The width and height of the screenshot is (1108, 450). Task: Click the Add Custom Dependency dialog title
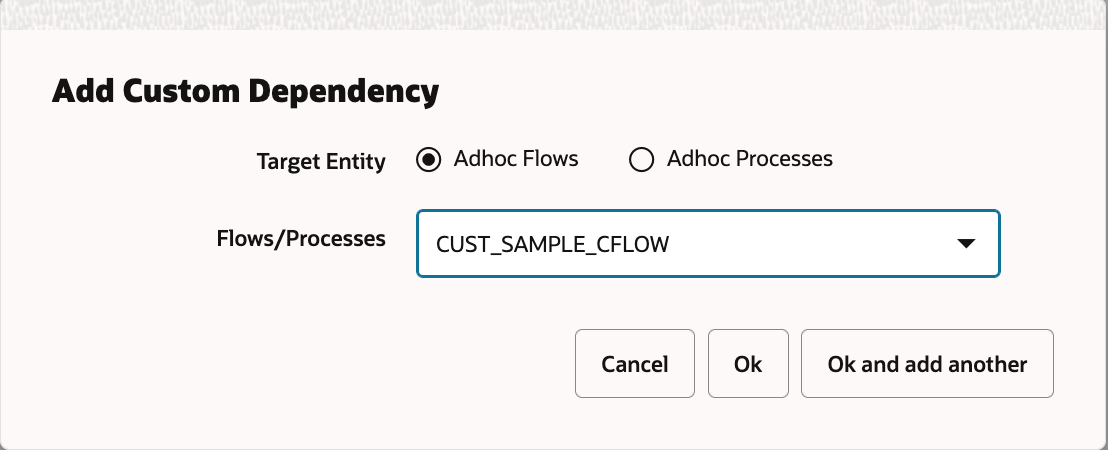point(245,92)
